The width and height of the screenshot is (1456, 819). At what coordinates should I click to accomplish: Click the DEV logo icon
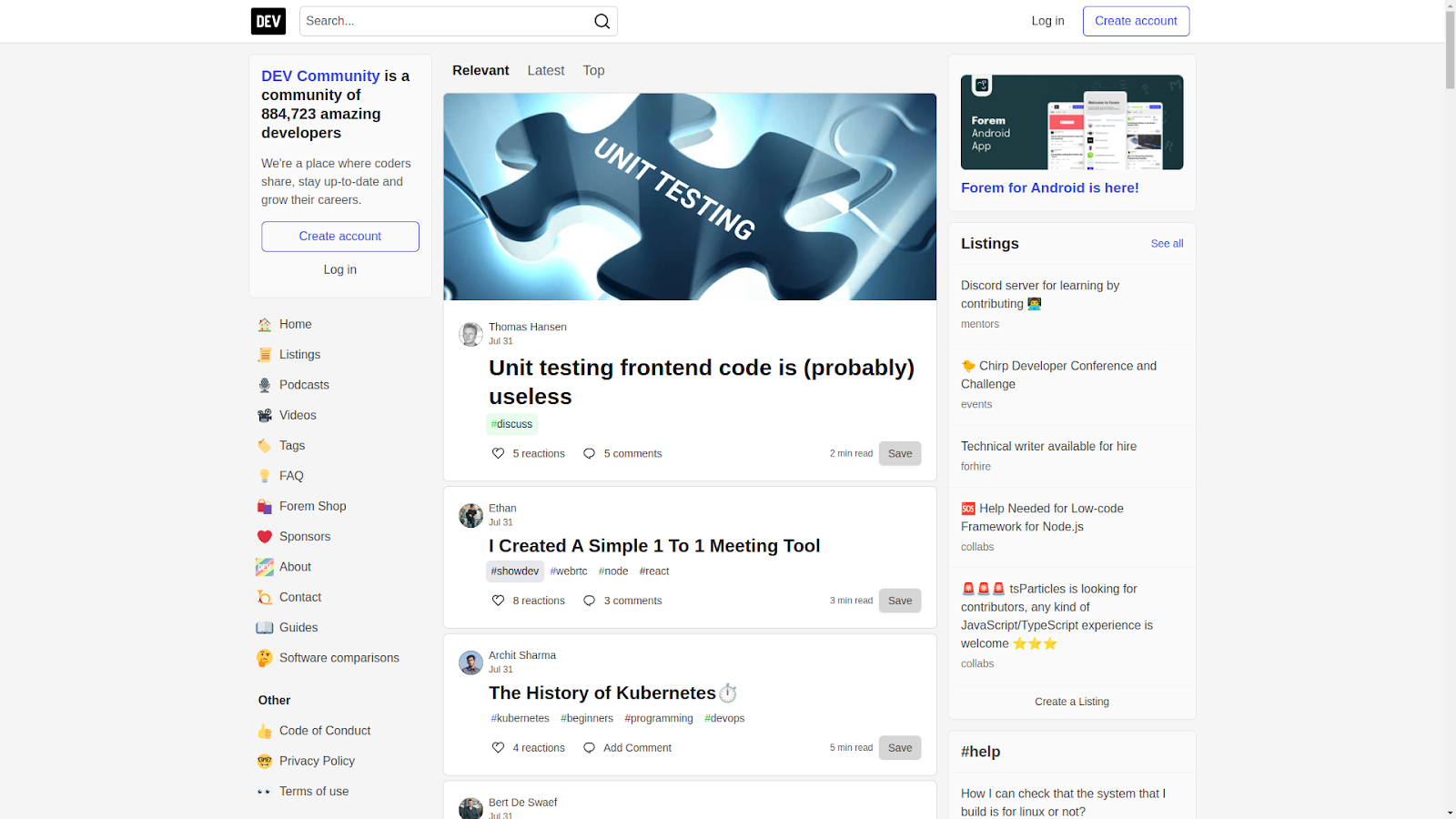(268, 20)
